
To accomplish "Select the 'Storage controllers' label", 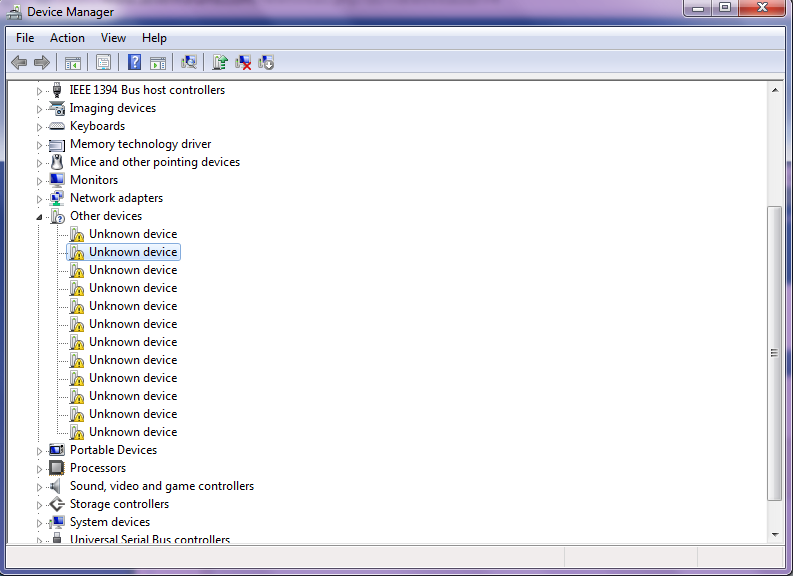I will coord(119,504).
